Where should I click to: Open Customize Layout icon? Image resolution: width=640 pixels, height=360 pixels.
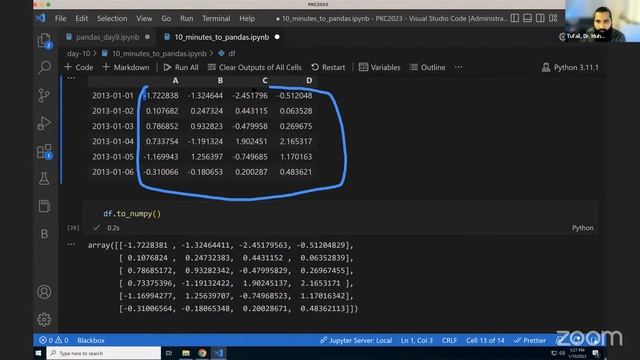553,18
